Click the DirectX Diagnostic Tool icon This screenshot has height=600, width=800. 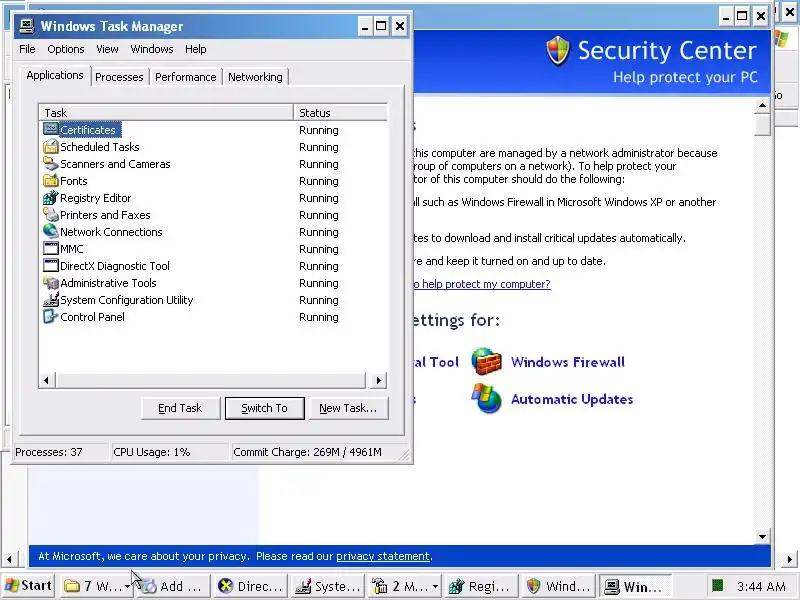51,265
